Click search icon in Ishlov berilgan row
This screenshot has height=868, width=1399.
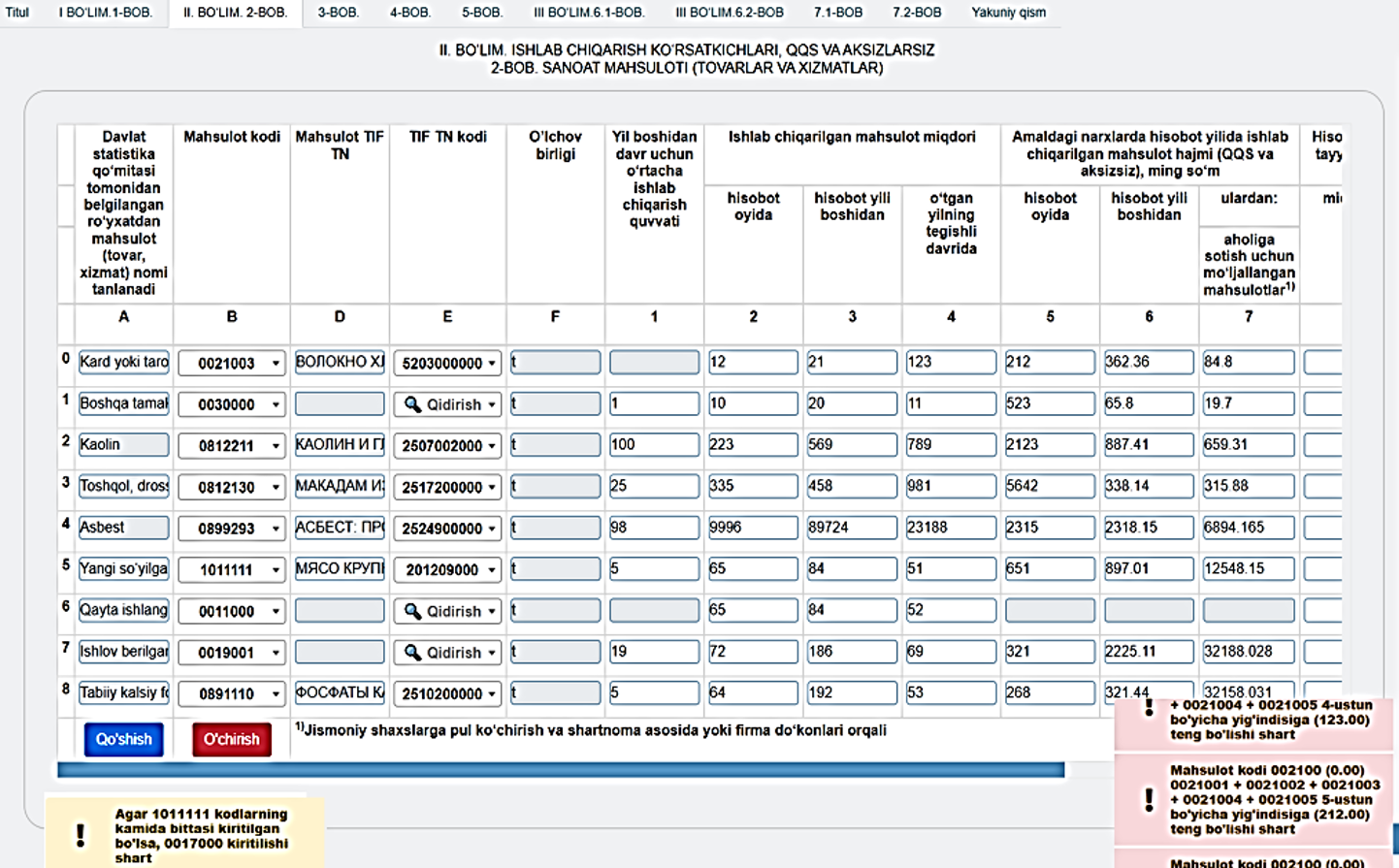click(412, 653)
